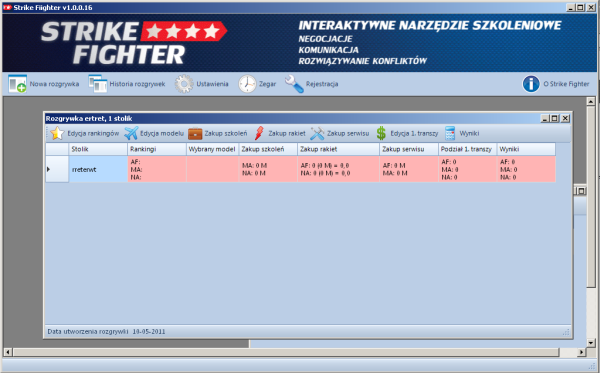Screen dimensions: 600x373
Task: Open the O Strike Fighter label
Action: tap(566, 84)
